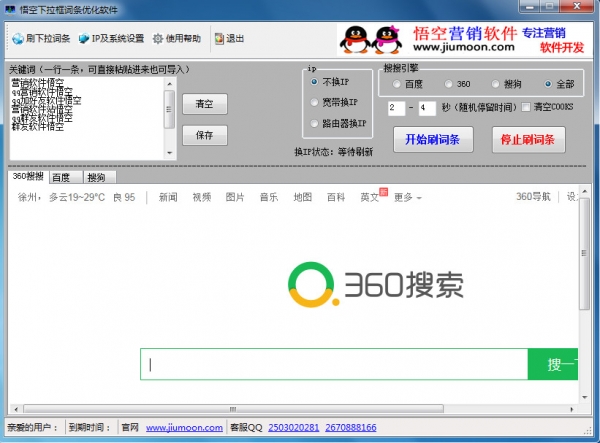Click 徐州 weather info text
The height and width of the screenshot is (443, 600).
click(77, 197)
